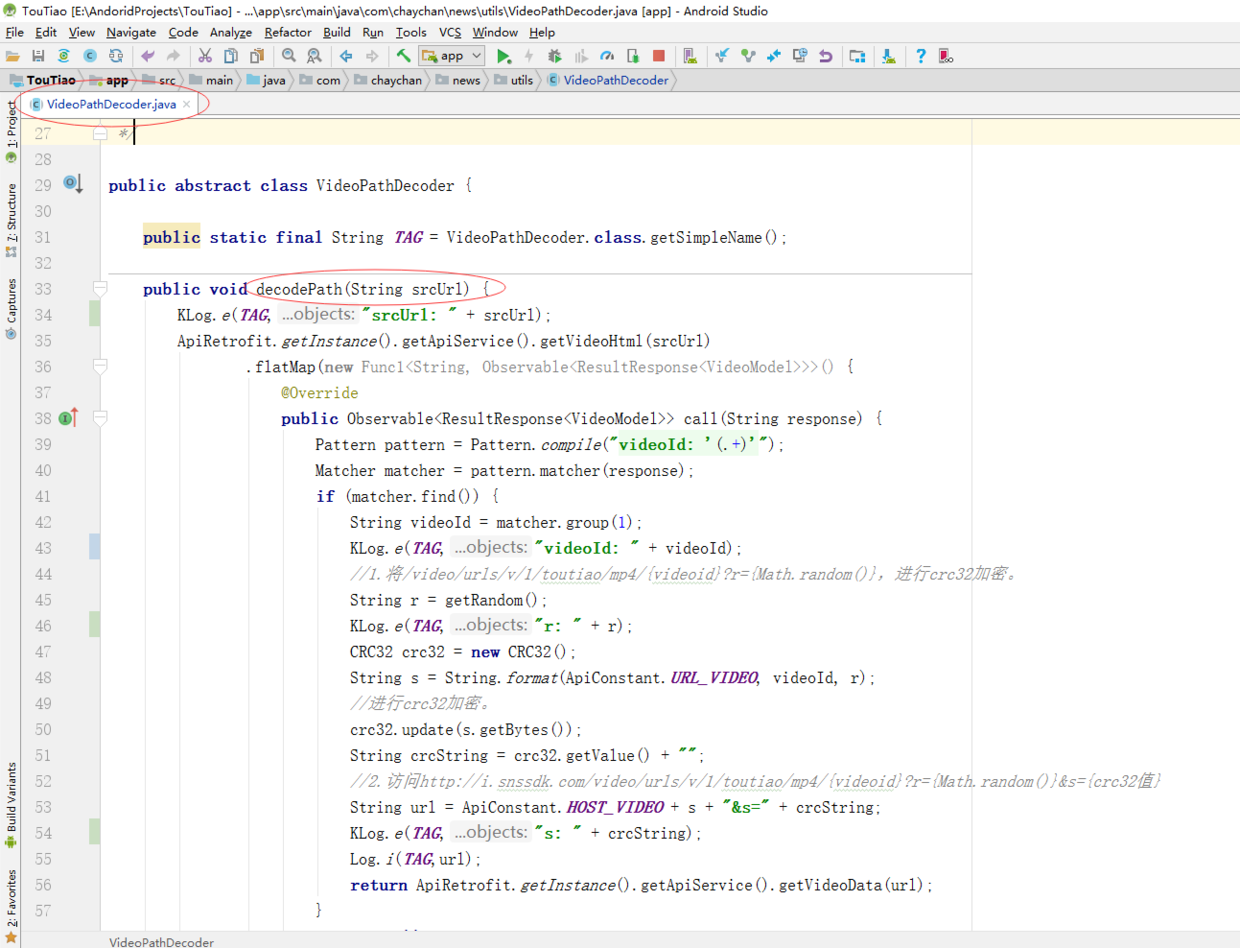Open the Tools menu

pyautogui.click(x=411, y=32)
